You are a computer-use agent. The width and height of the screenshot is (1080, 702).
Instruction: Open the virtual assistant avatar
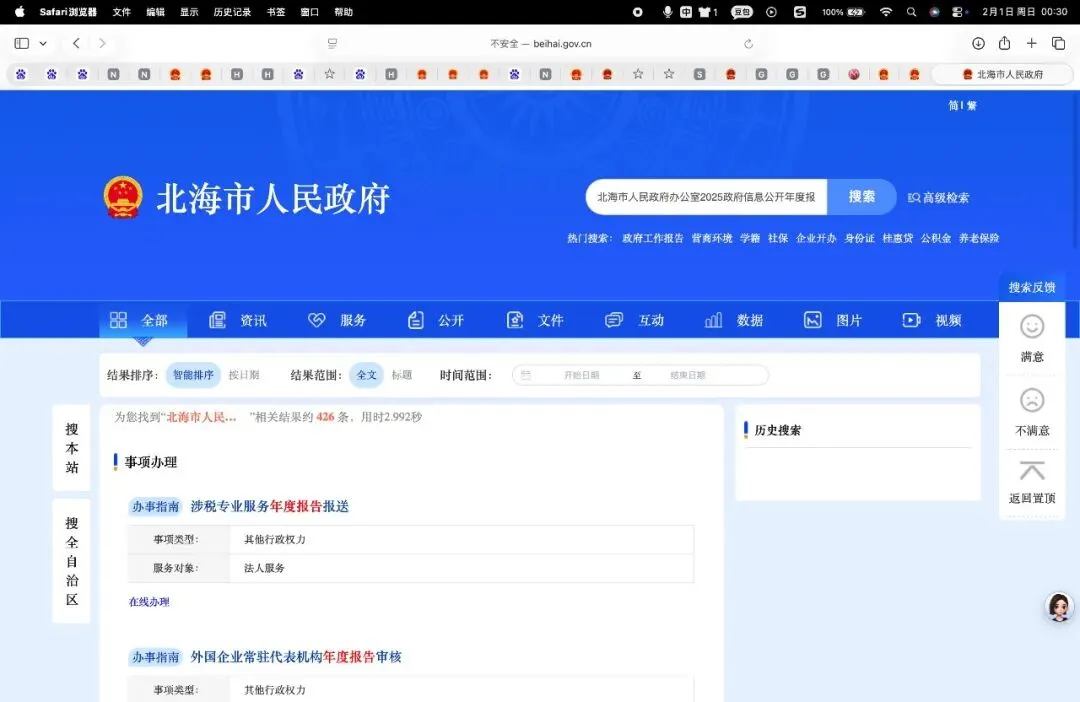click(x=1059, y=608)
